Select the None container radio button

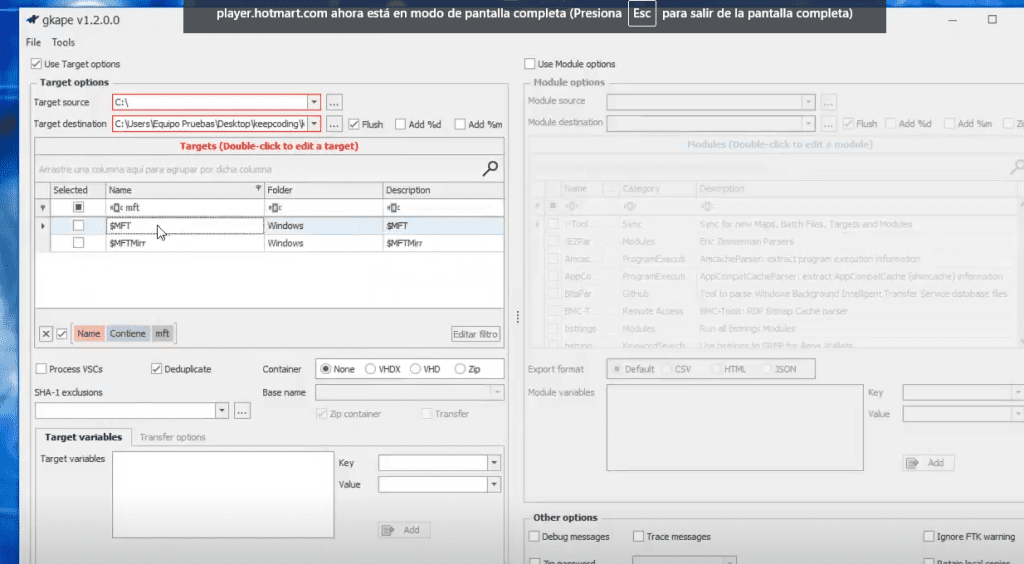[325, 369]
